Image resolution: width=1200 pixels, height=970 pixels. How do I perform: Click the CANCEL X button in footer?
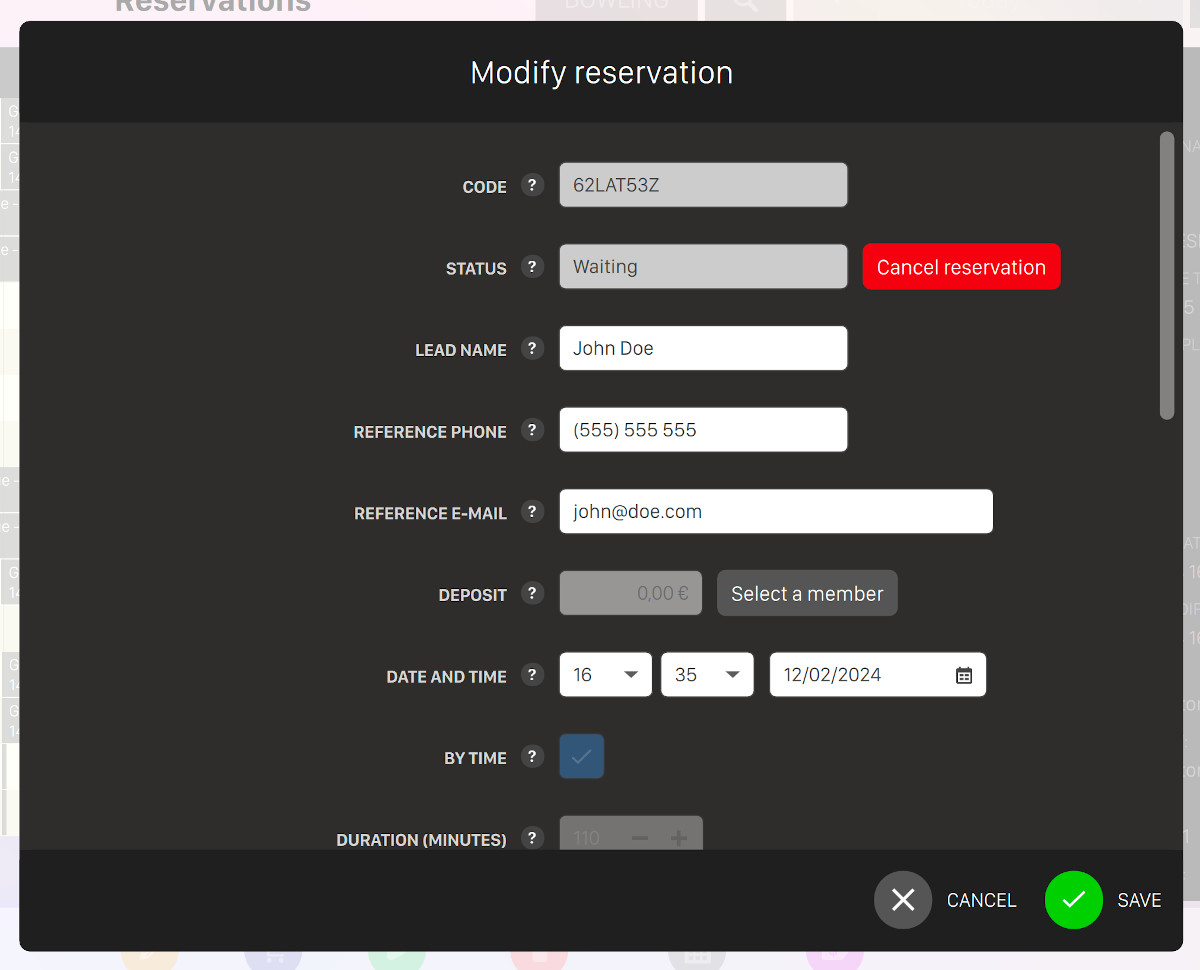pyautogui.click(x=903, y=900)
